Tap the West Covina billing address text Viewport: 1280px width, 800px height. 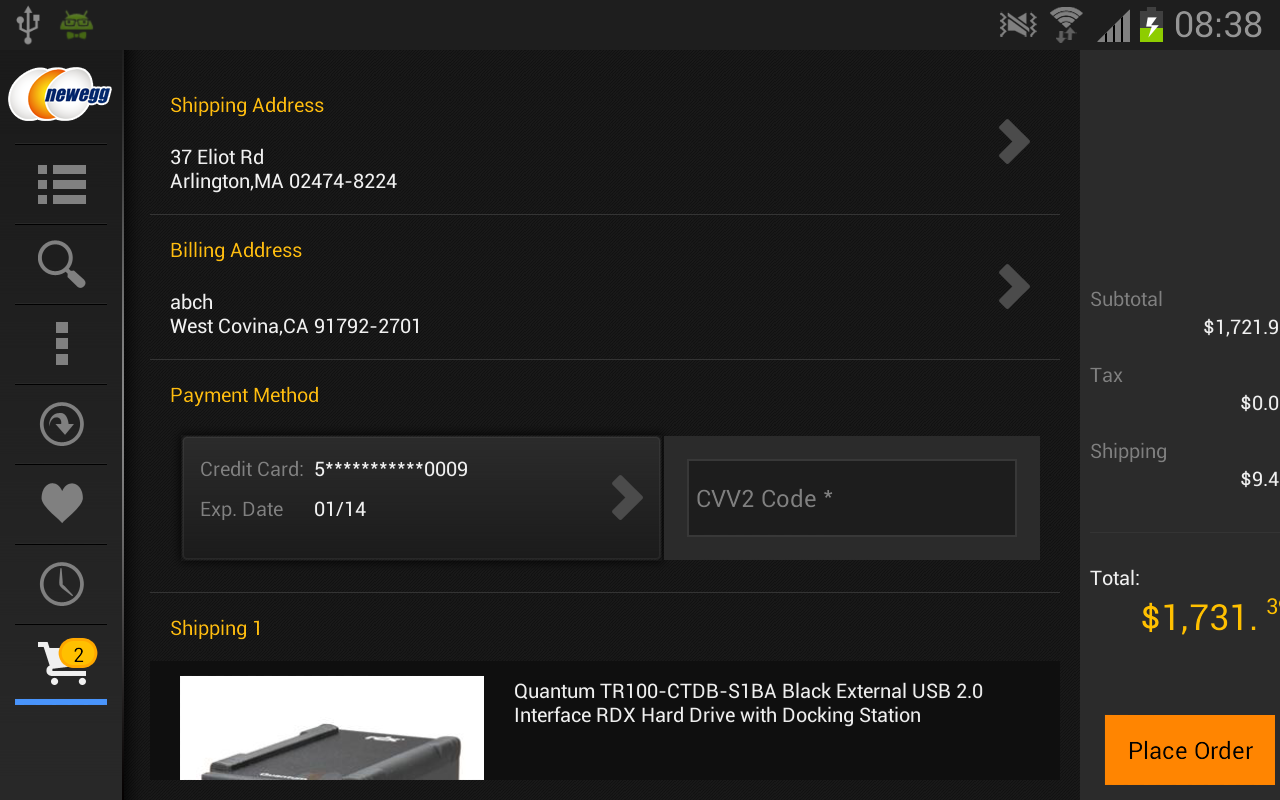coord(295,326)
